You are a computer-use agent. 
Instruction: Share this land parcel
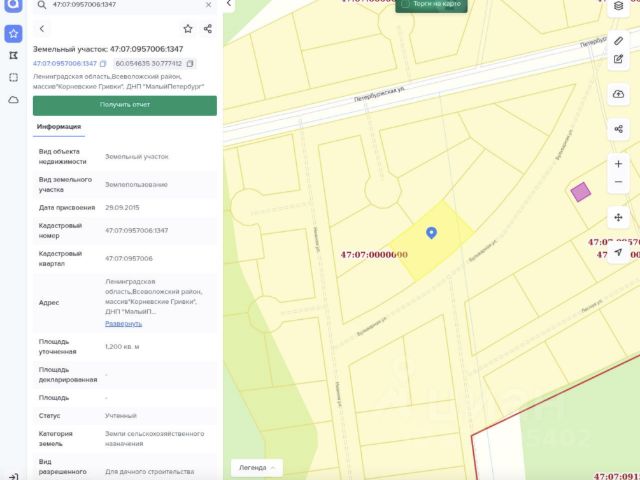pos(208,29)
